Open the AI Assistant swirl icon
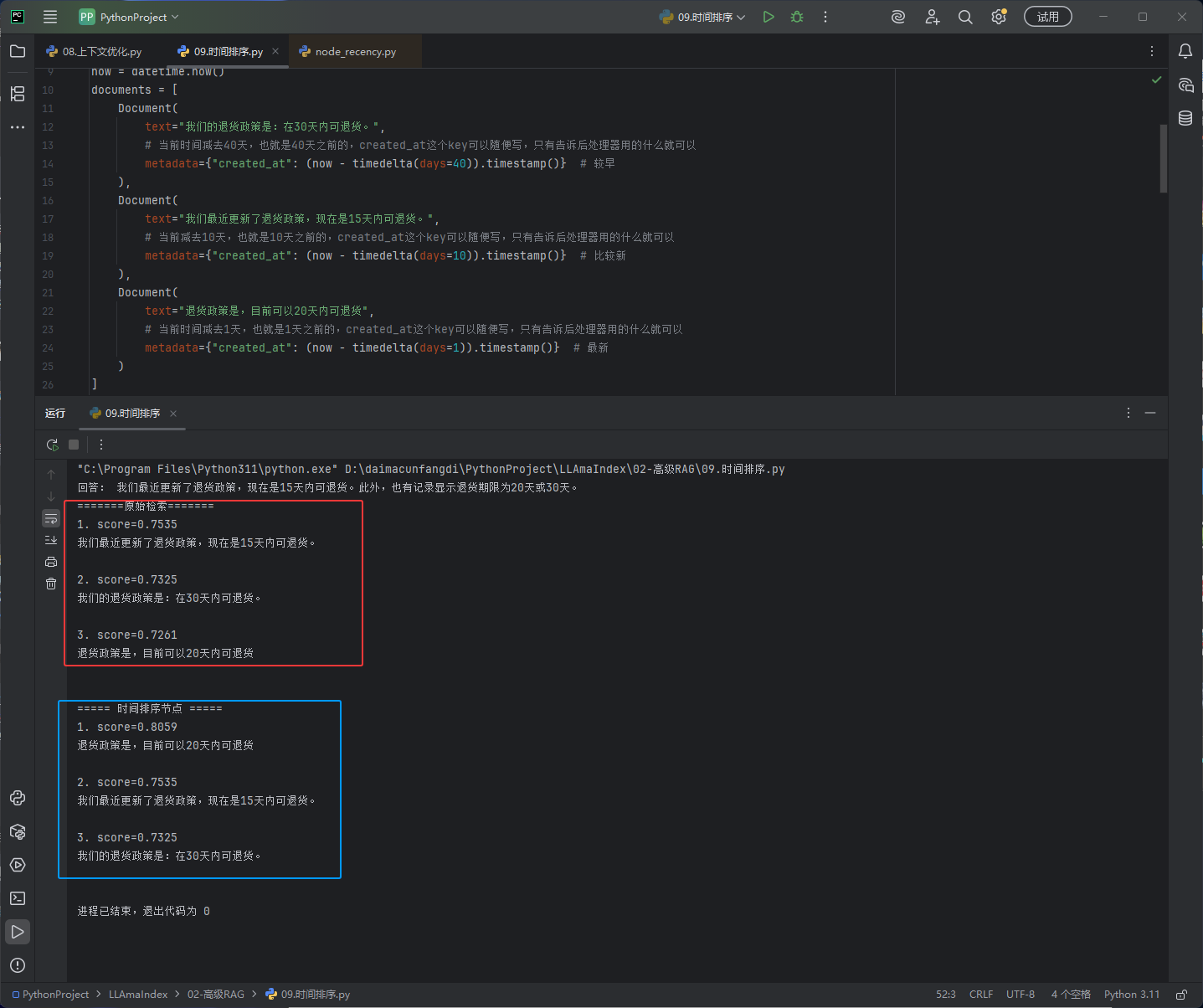 pos(898,17)
